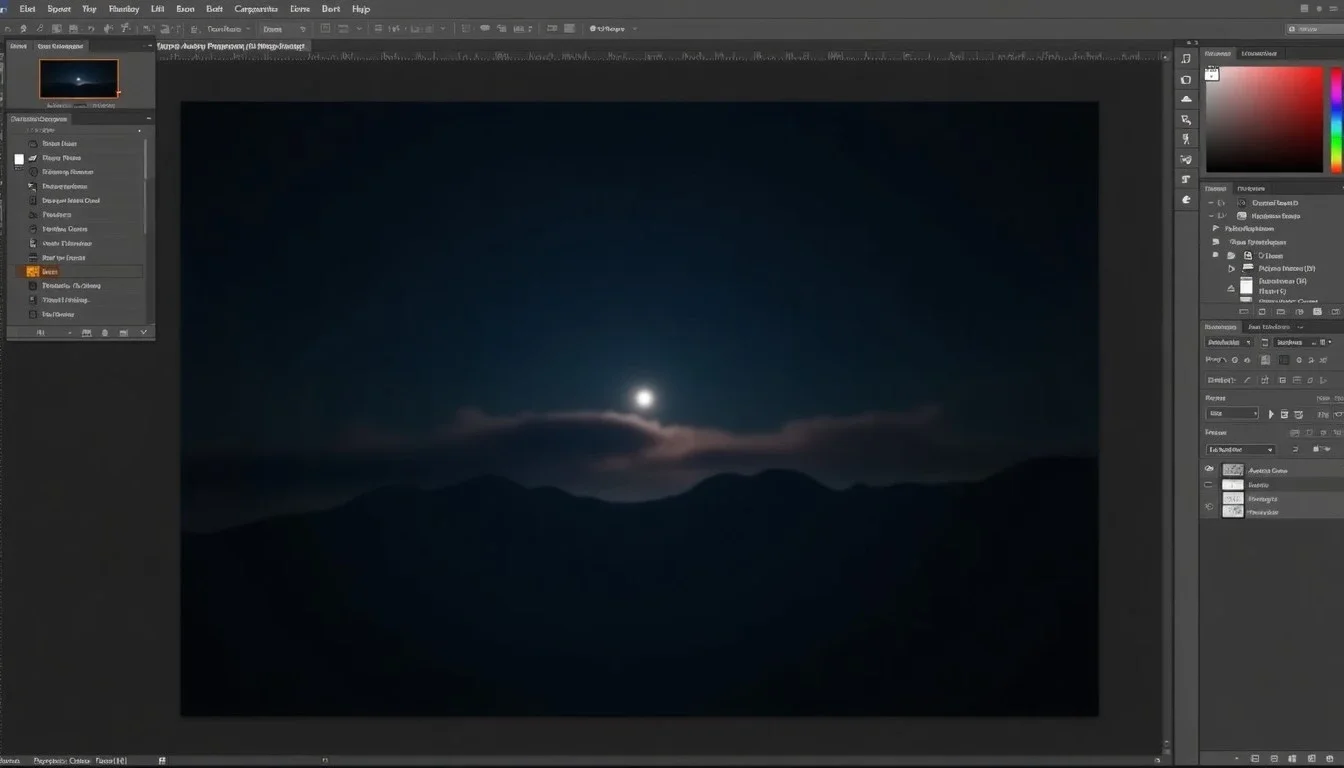Switch to the second tab above the preview thumbnail

click(60, 46)
